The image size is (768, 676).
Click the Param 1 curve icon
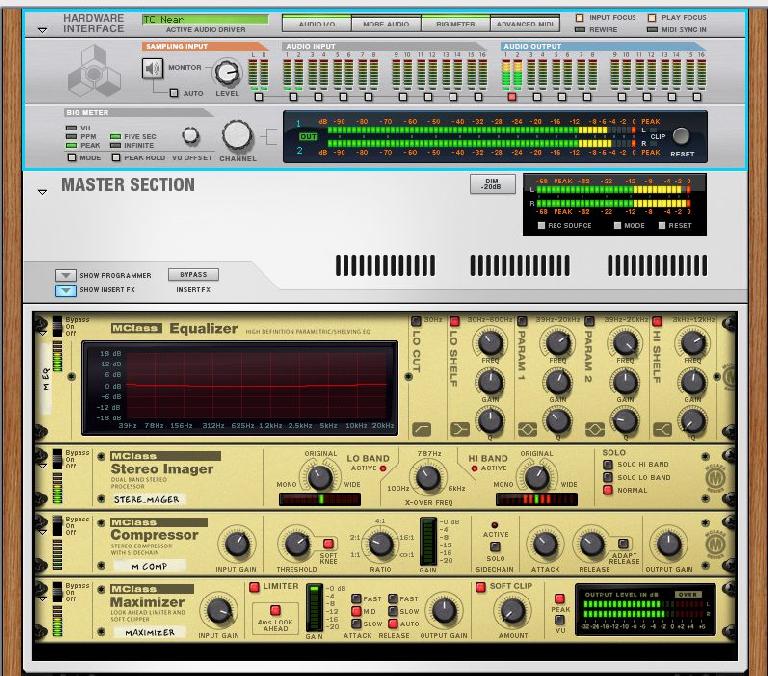[x=528, y=430]
